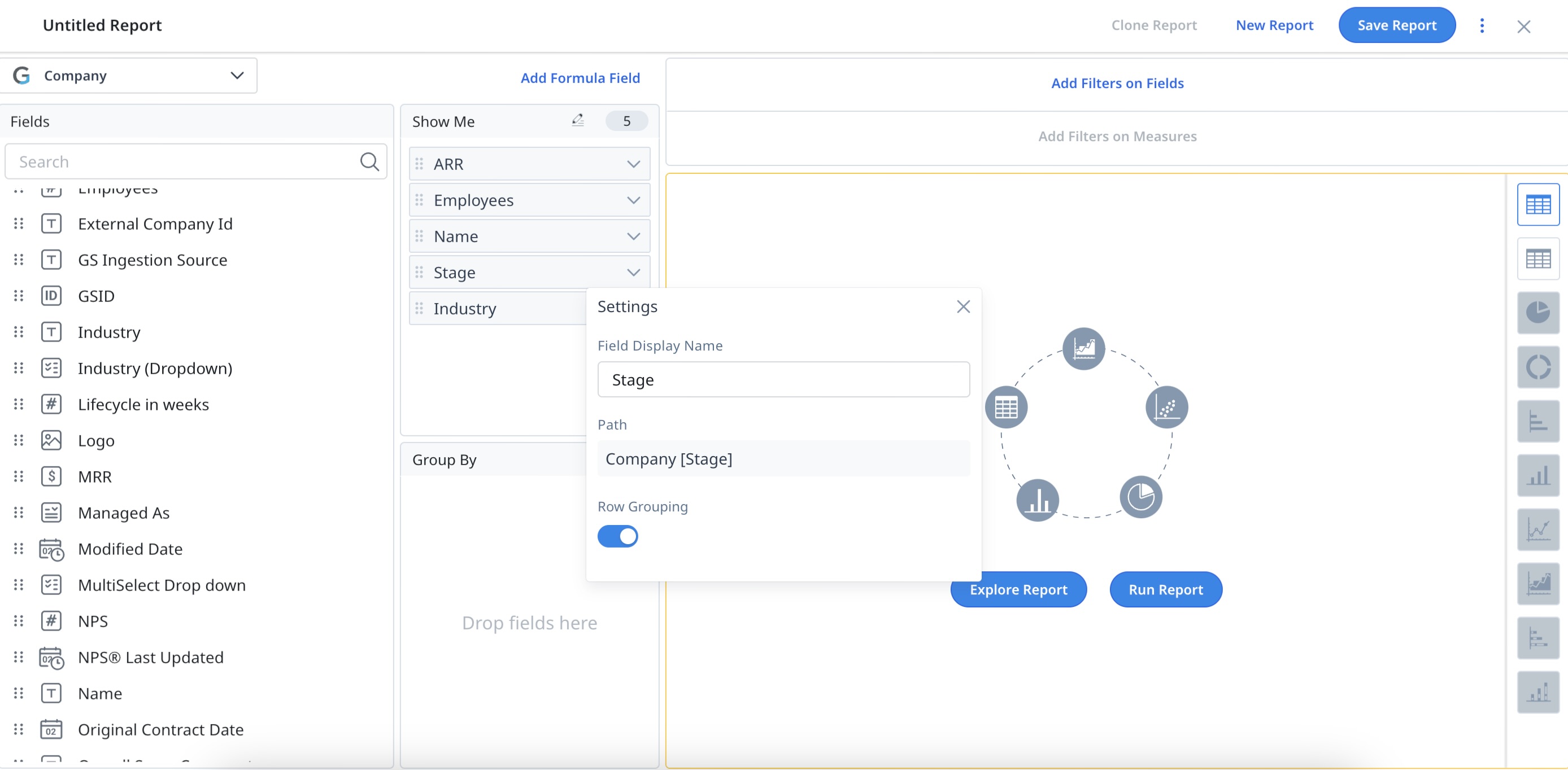Pick the horizontal bar chart visualization
Viewport: 1568px width, 770px height.
[1537, 422]
